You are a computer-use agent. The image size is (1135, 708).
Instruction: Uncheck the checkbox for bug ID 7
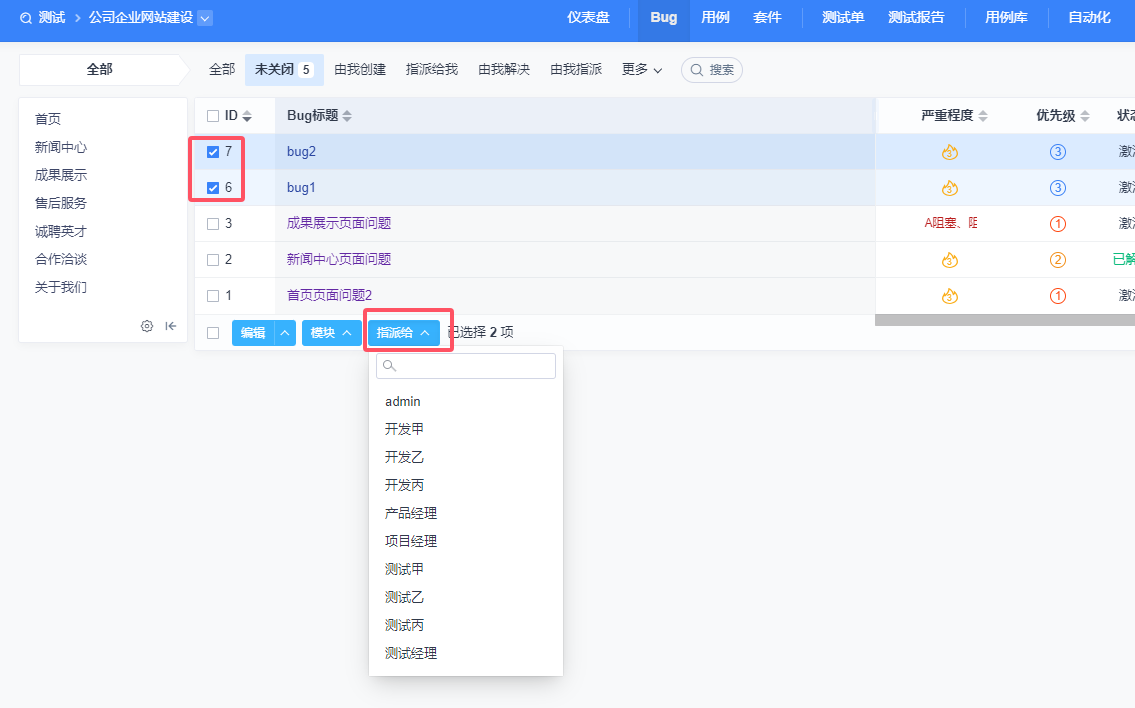click(x=213, y=152)
